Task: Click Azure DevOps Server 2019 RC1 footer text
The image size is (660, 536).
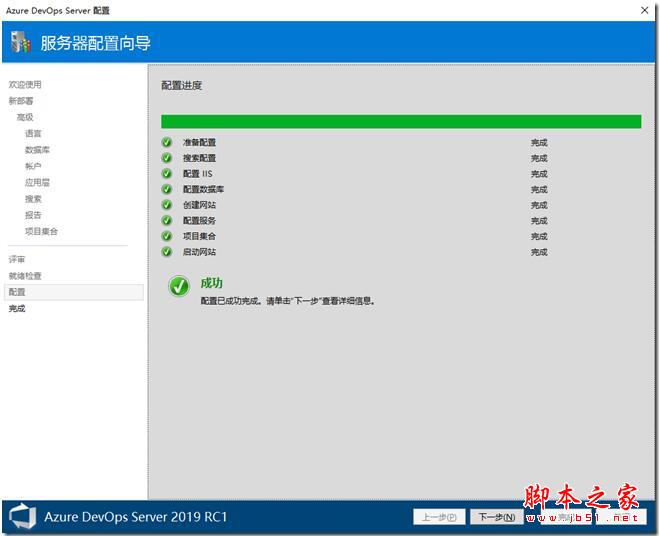Action: (136, 517)
